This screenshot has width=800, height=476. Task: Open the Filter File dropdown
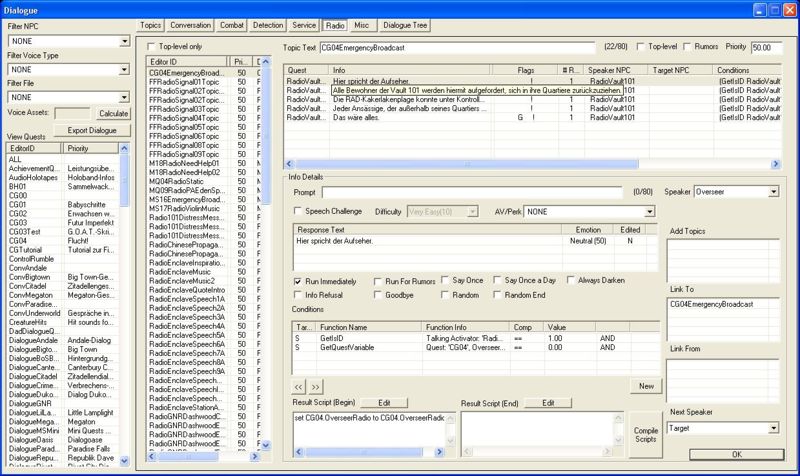[x=124, y=97]
